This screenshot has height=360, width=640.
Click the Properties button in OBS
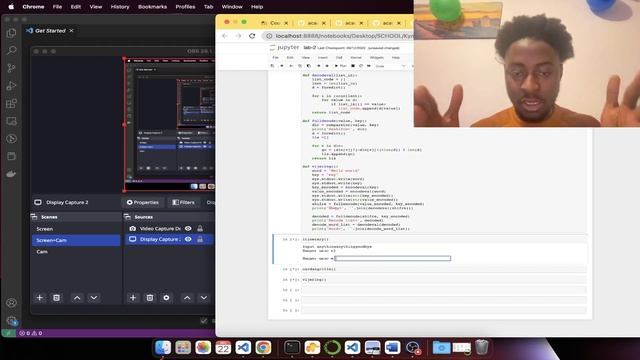coord(142,202)
